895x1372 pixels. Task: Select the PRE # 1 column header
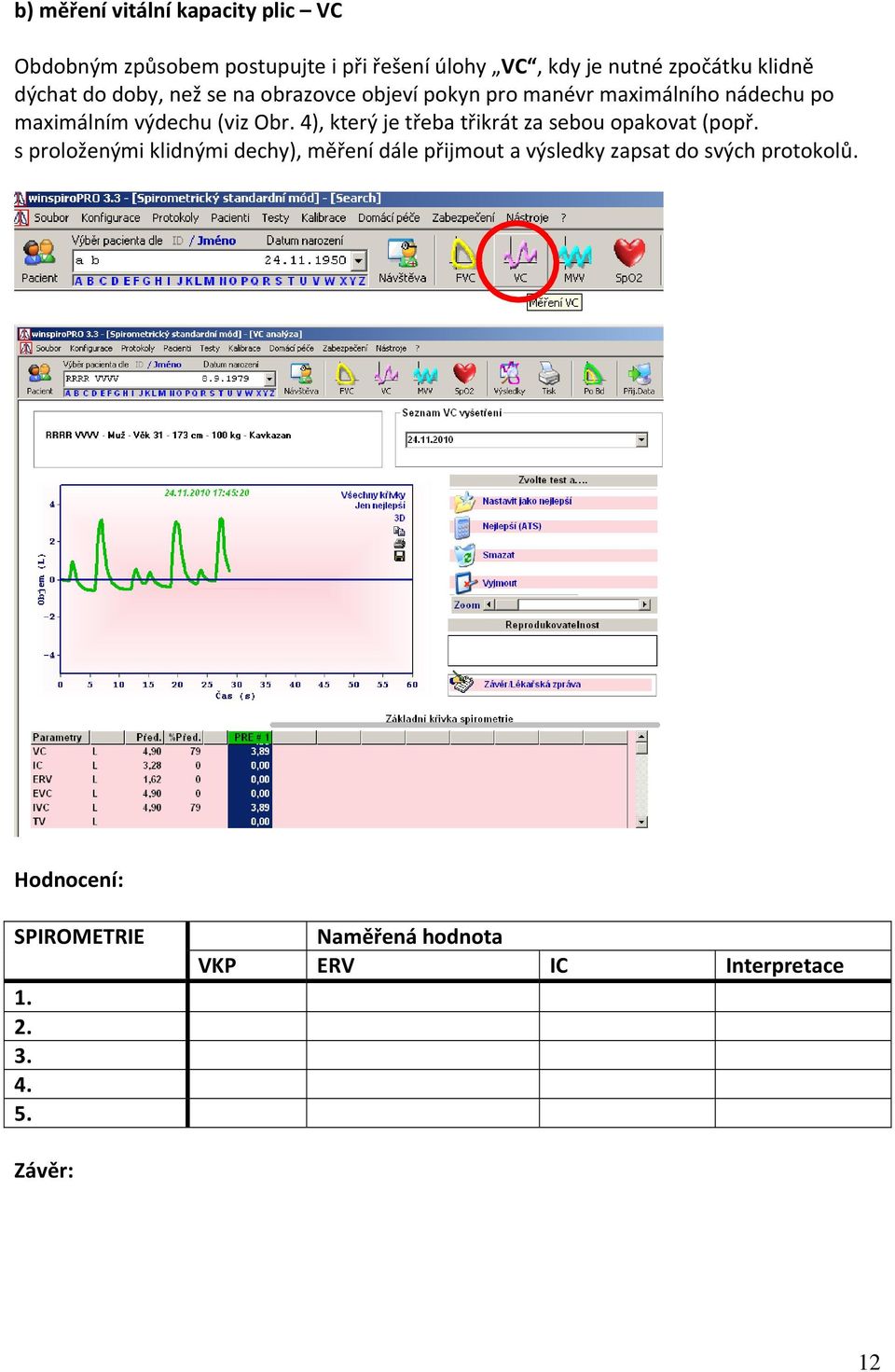click(250, 737)
